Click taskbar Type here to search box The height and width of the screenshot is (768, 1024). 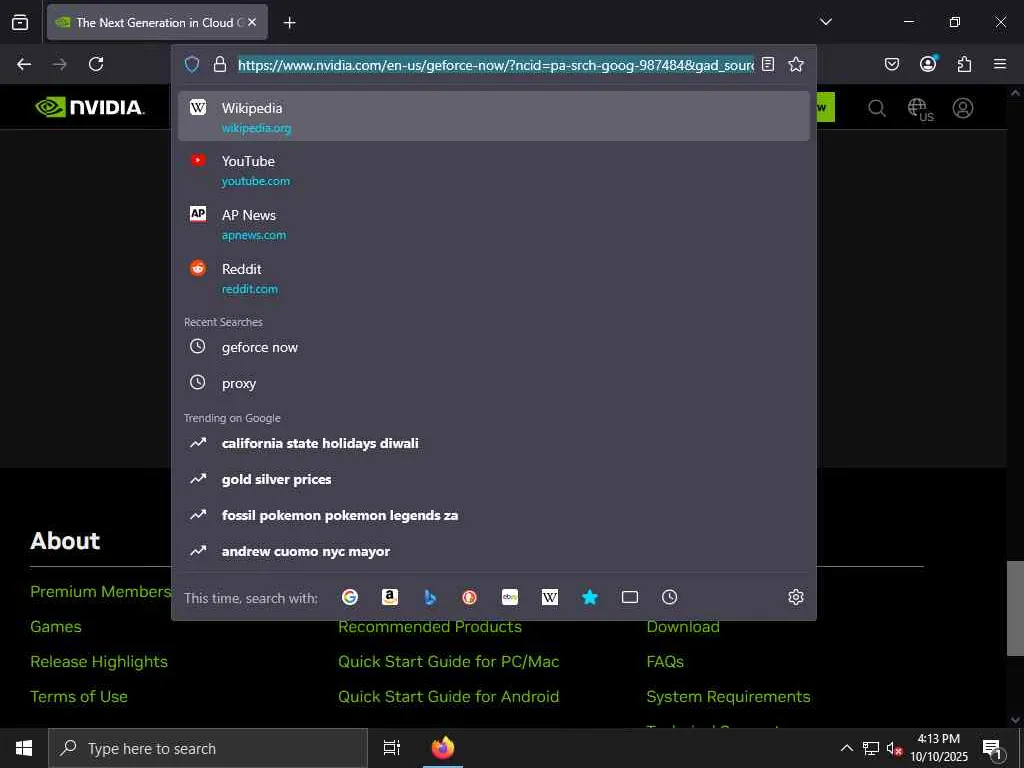click(x=208, y=748)
